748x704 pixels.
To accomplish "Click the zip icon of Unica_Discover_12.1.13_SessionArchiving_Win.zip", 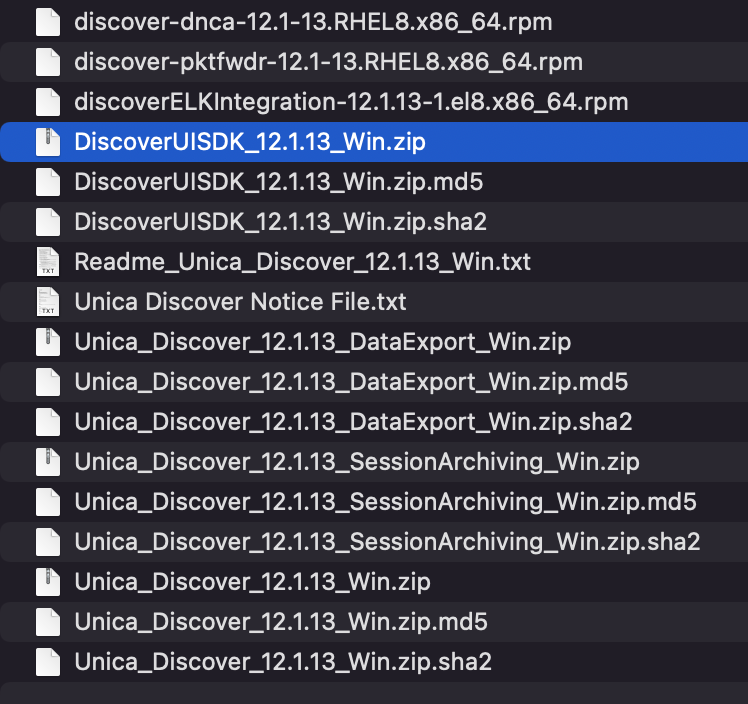I will (x=48, y=462).
